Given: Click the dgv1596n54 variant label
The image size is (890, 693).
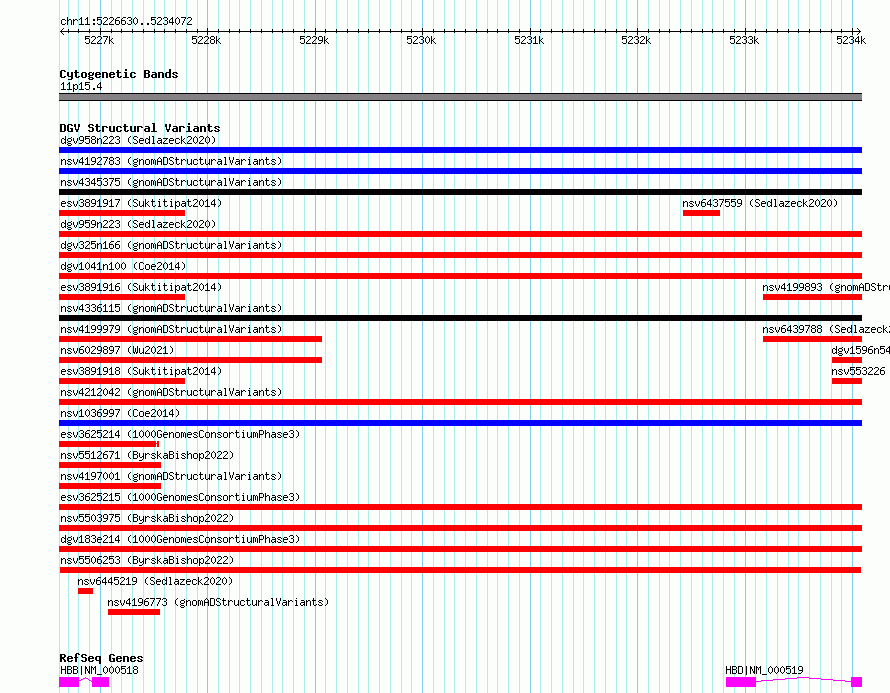Looking at the screenshot, I should (x=860, y=350).
